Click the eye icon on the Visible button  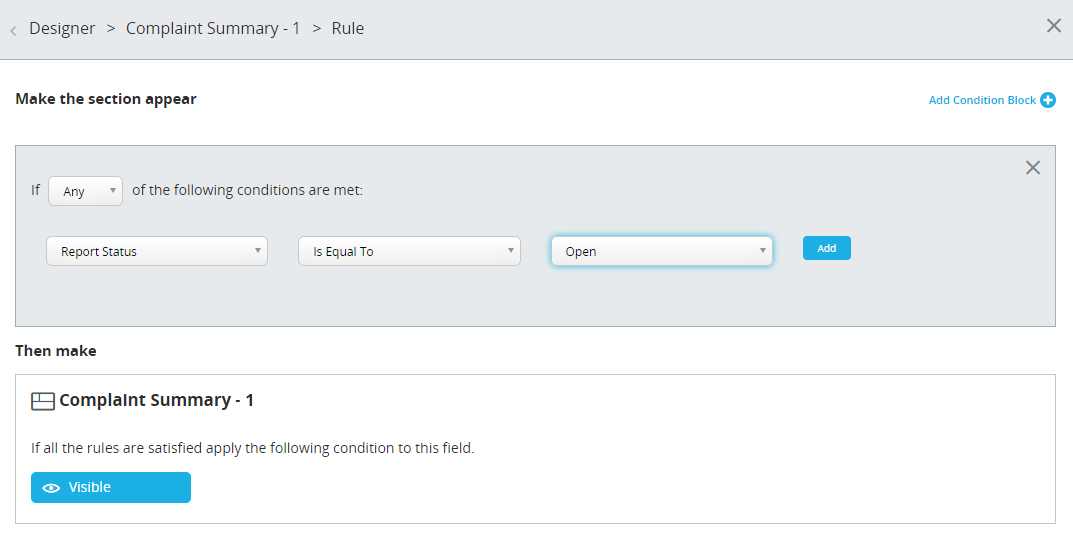pos(51,488)
